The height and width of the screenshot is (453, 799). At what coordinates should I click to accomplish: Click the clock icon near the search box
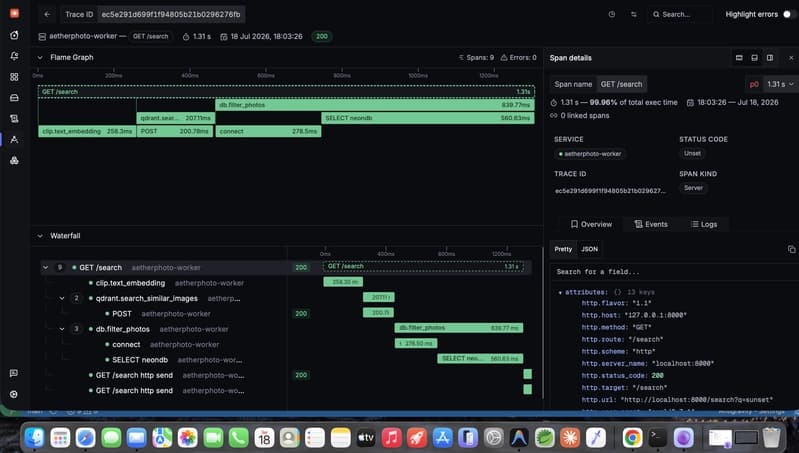pyautogui.click(x=611, y=14)
